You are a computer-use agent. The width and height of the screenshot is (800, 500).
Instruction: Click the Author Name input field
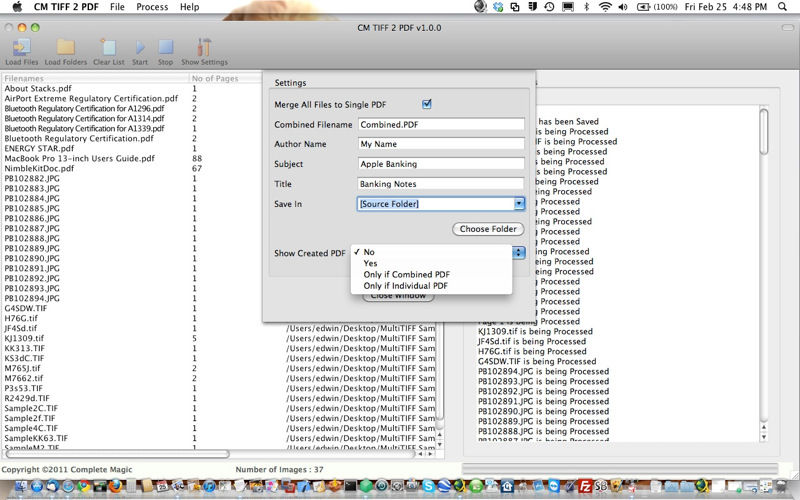point(441,144)
